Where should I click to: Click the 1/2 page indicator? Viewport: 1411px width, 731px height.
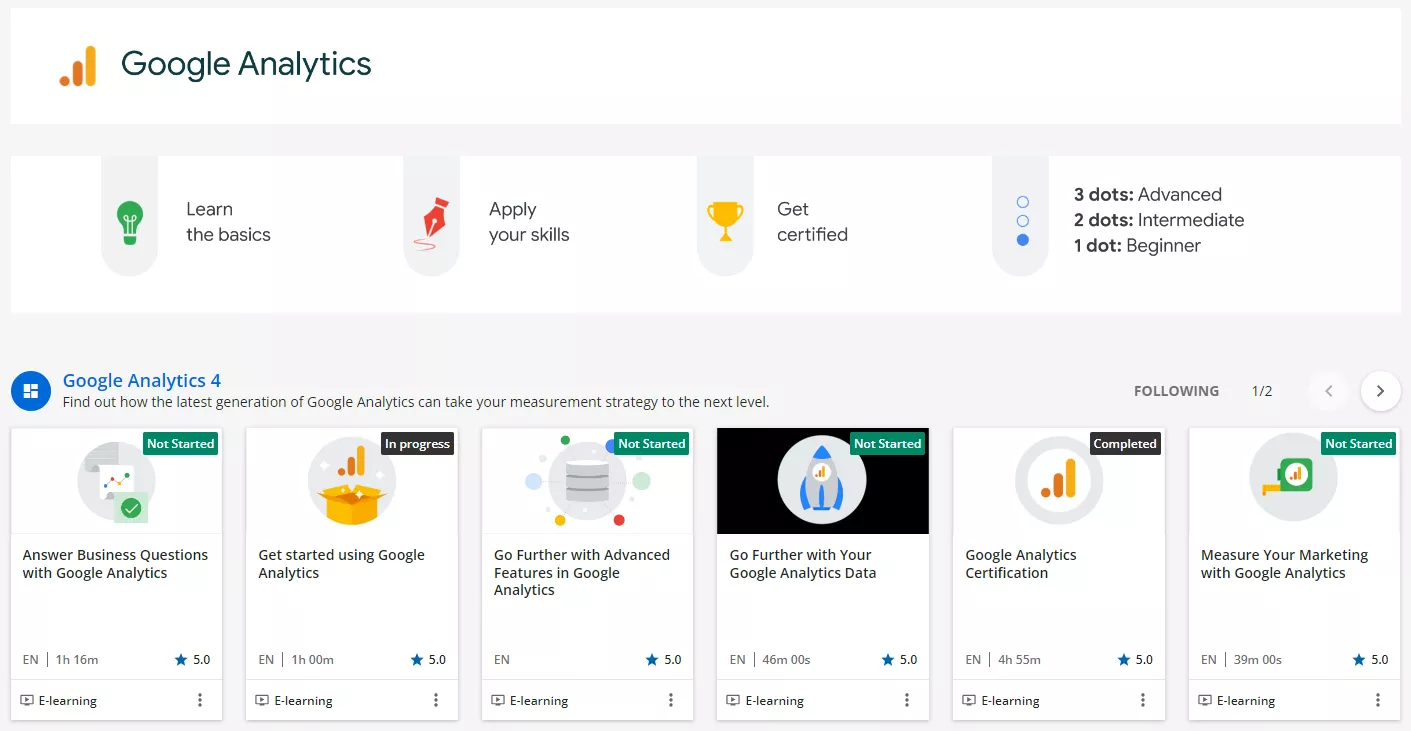1262,391
